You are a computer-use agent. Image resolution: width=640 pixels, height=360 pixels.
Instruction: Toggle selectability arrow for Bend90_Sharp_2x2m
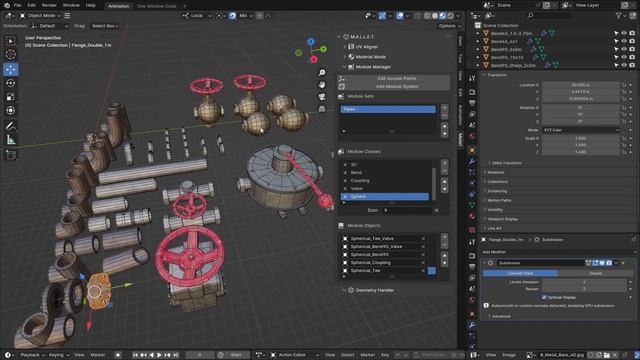616,65
